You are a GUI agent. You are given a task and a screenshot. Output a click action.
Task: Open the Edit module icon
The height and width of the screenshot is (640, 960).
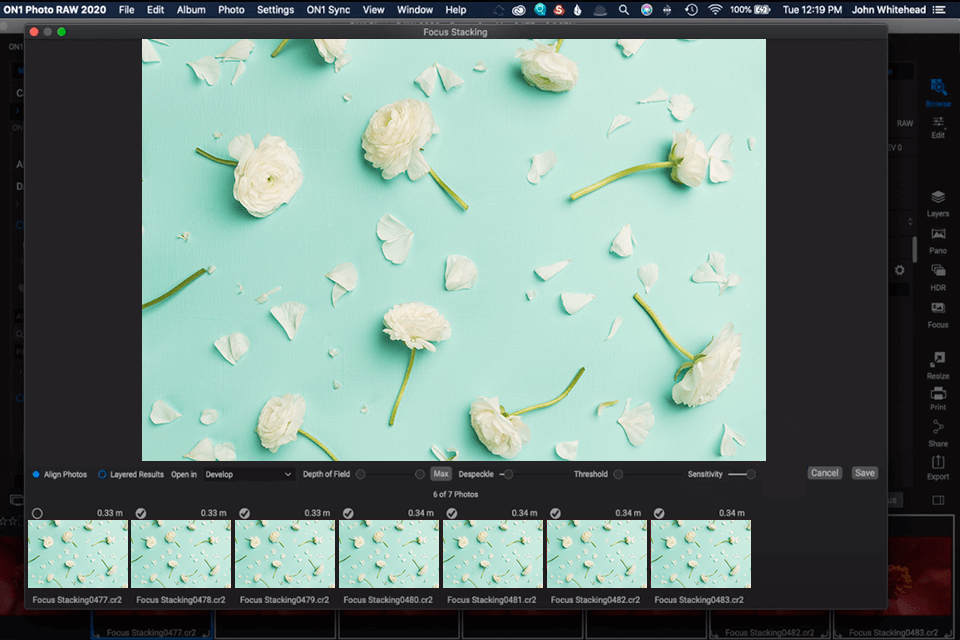pyautogui.click(x=938, y=123)
